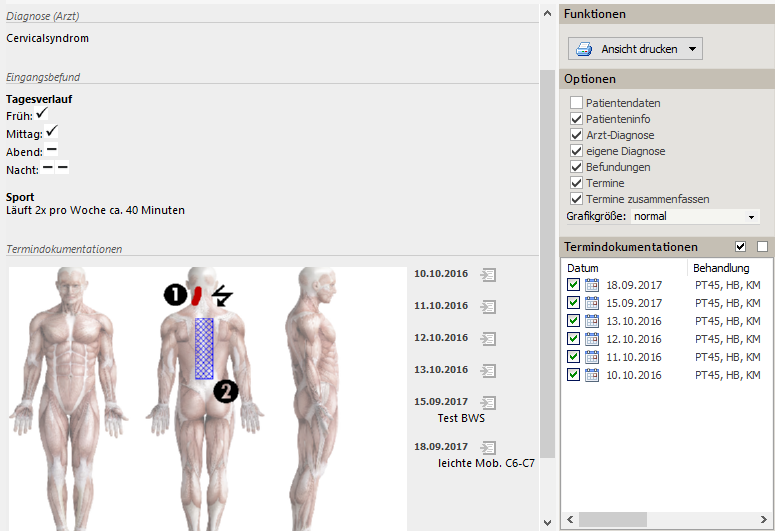Click the Ansicht drucken button
The width and height of the screenshot is (775, 531).
(628, 49)
